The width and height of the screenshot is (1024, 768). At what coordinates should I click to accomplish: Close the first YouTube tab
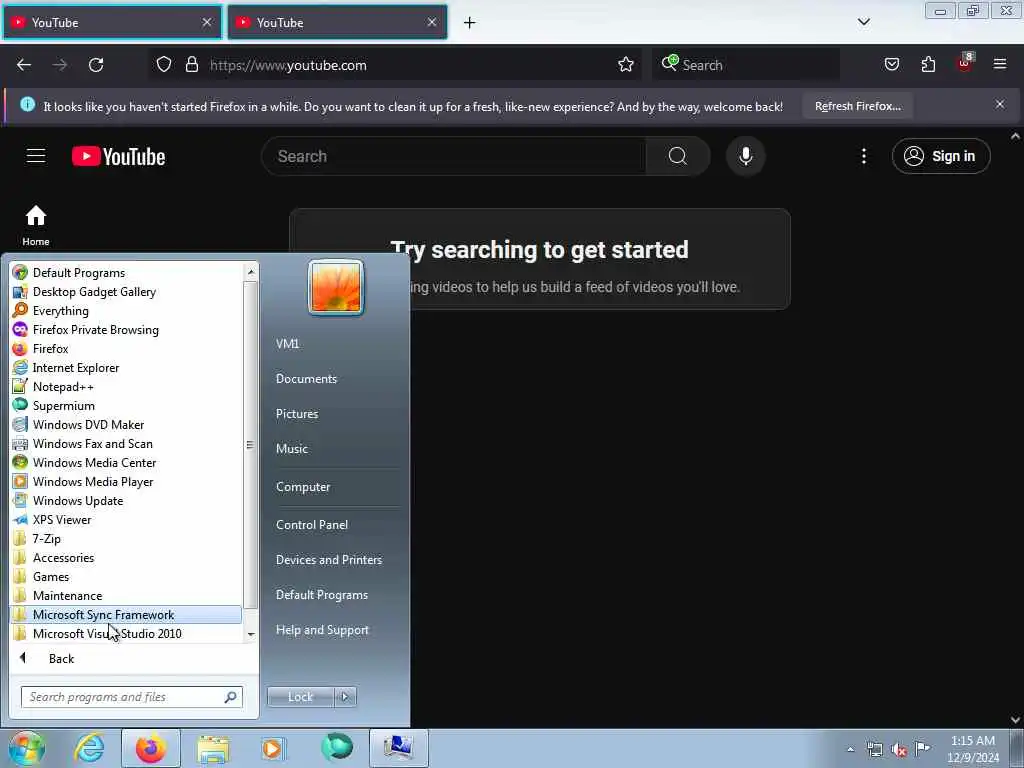click(207, 22)
